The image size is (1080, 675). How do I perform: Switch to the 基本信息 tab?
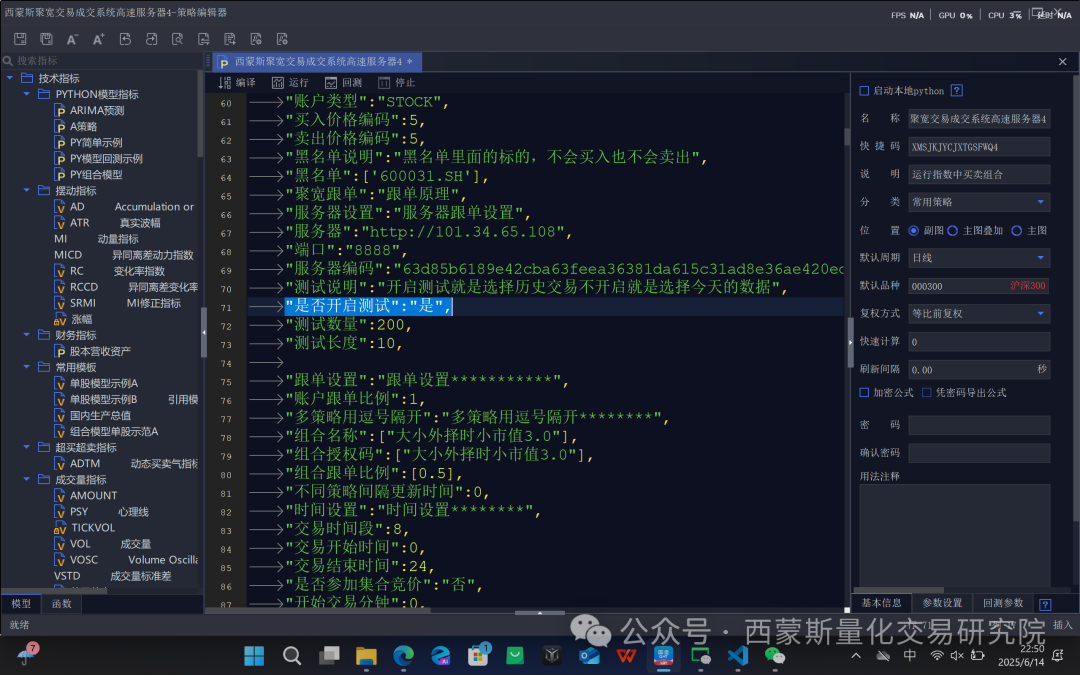coord(882,603)
